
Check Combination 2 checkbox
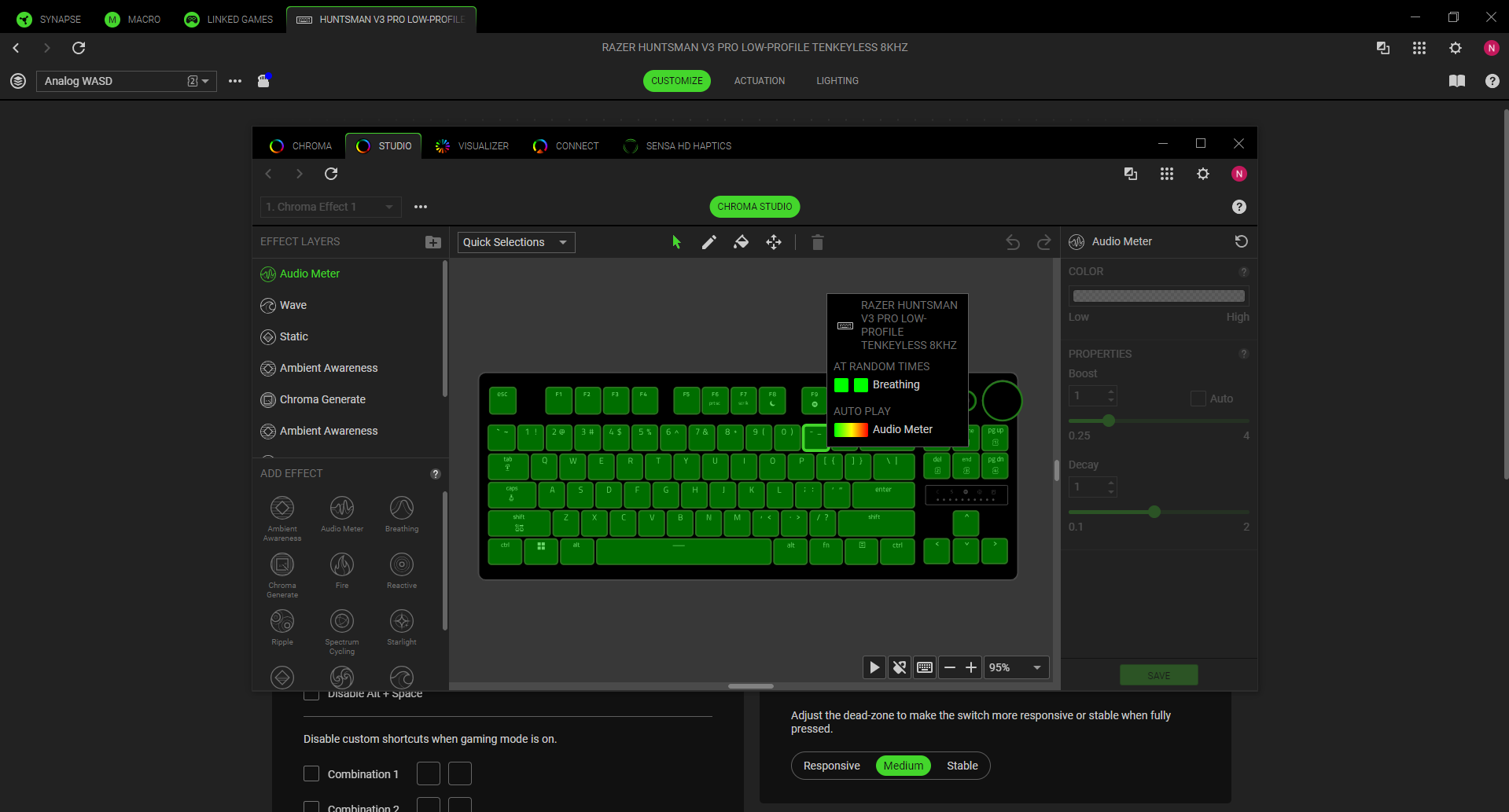(311, 806)
